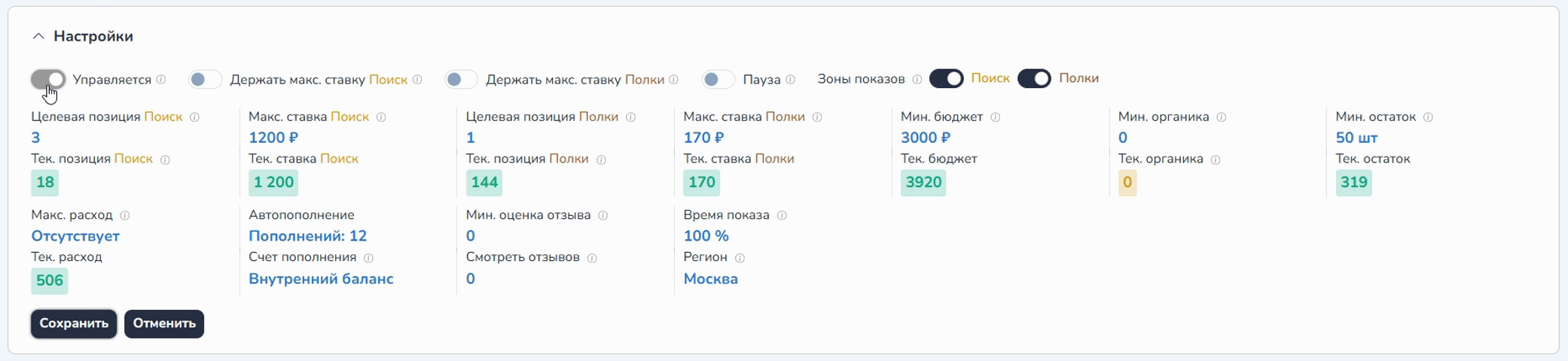Open the Москва region selector

click(710, 279)
